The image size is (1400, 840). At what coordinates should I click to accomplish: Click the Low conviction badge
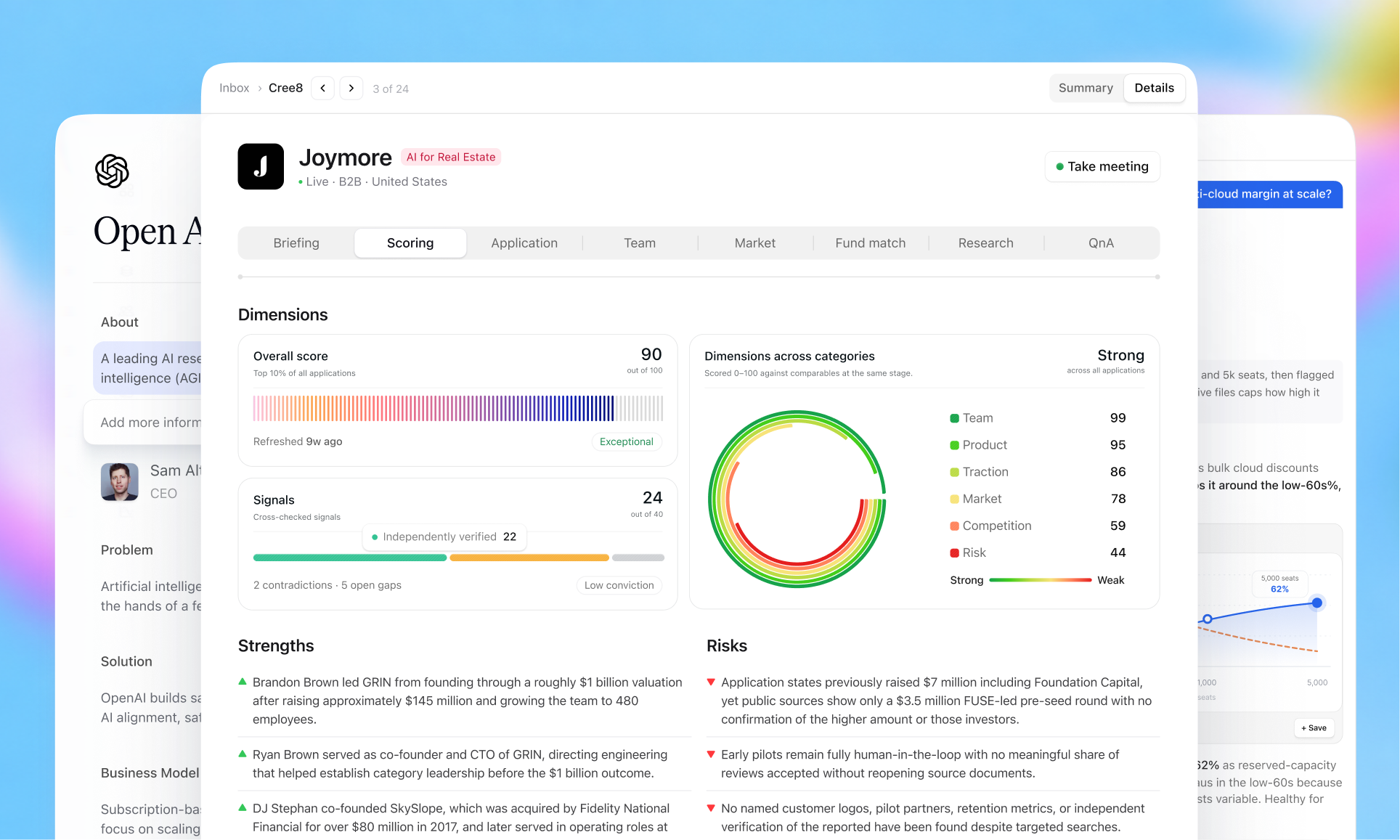click(x=619, y=585)
